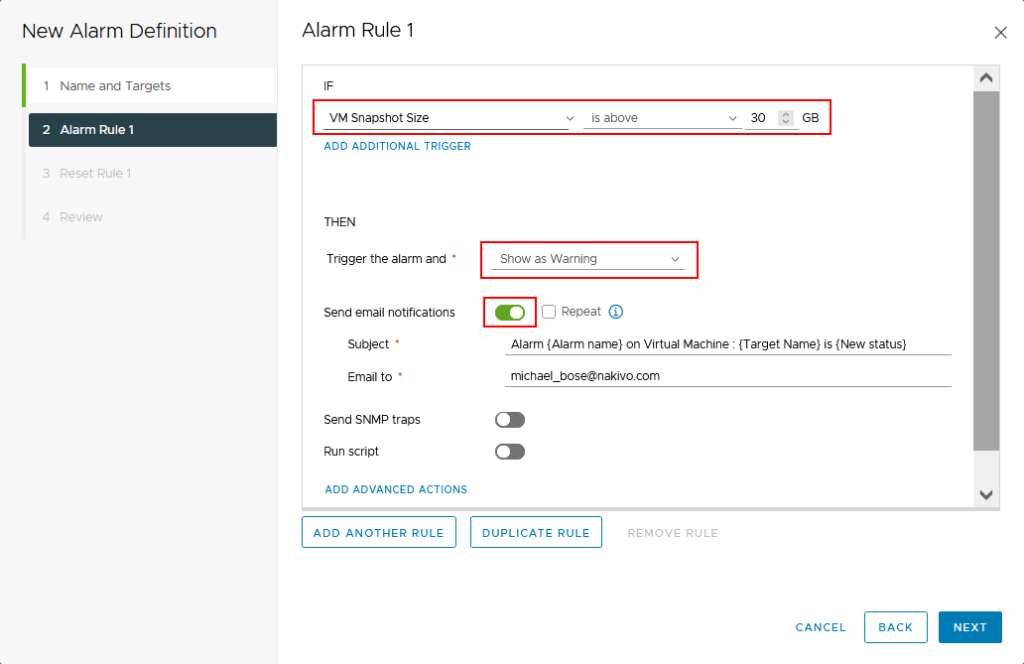Check the Repeat checkbox

[548, 312]
